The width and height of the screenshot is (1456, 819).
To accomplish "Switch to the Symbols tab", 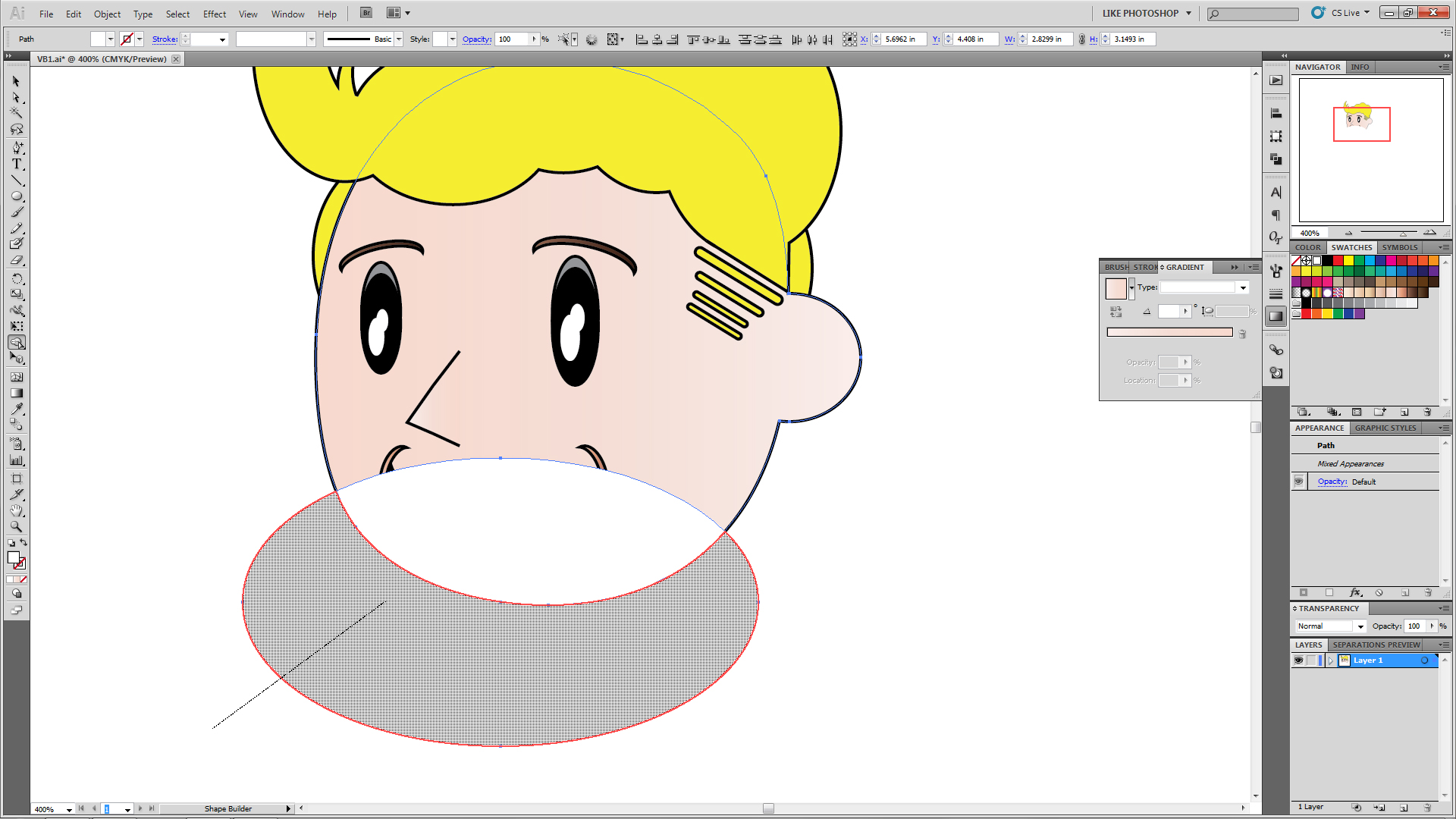I will (x=1399, y=247).
